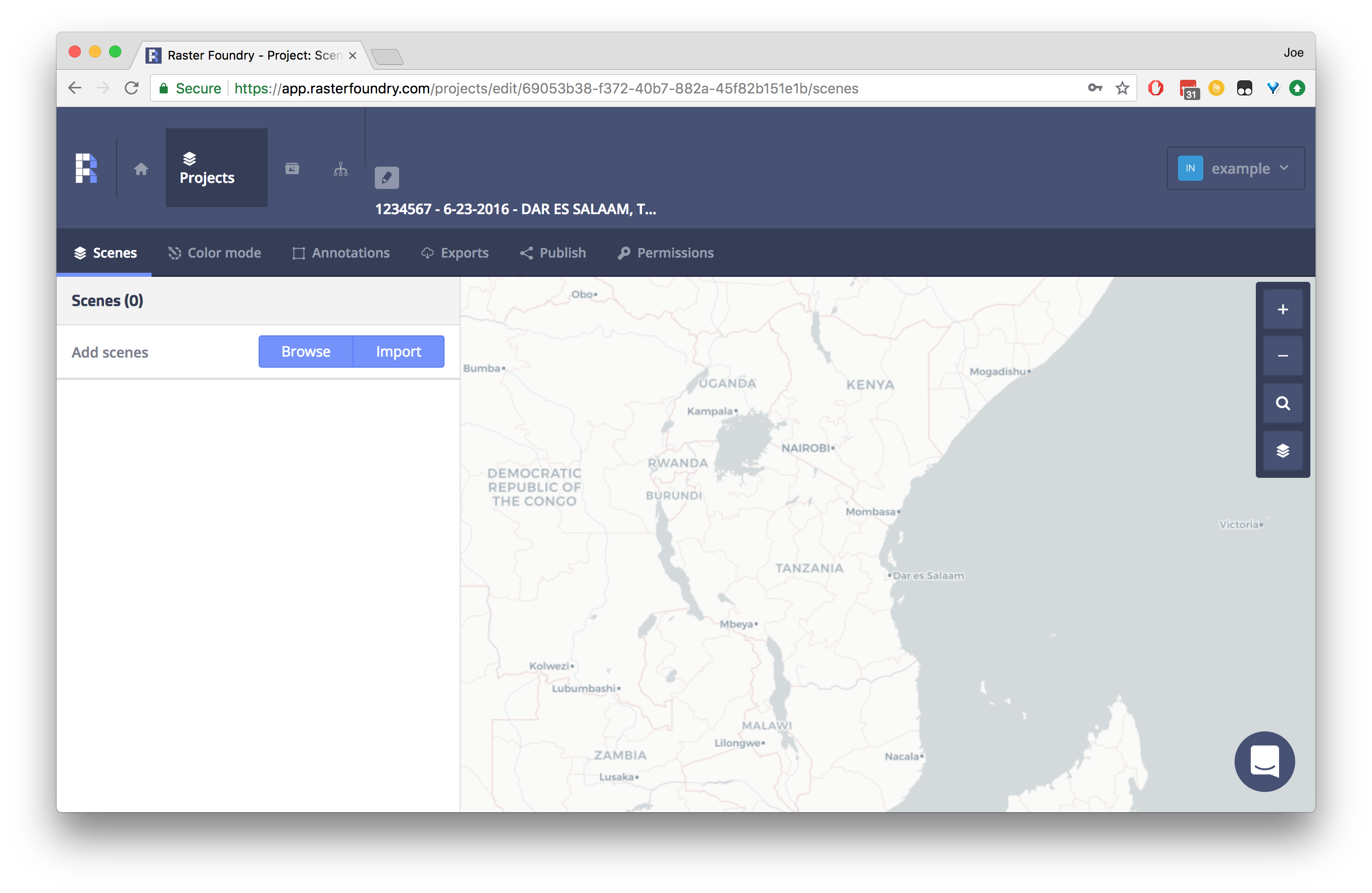Open the Annotations tab
Screen dimensions: 1372x893
click(x=340, y=253)
